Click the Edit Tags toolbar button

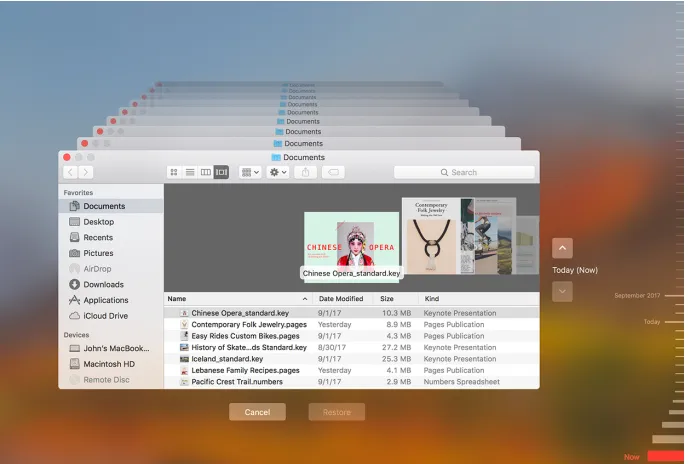point(333,172)
